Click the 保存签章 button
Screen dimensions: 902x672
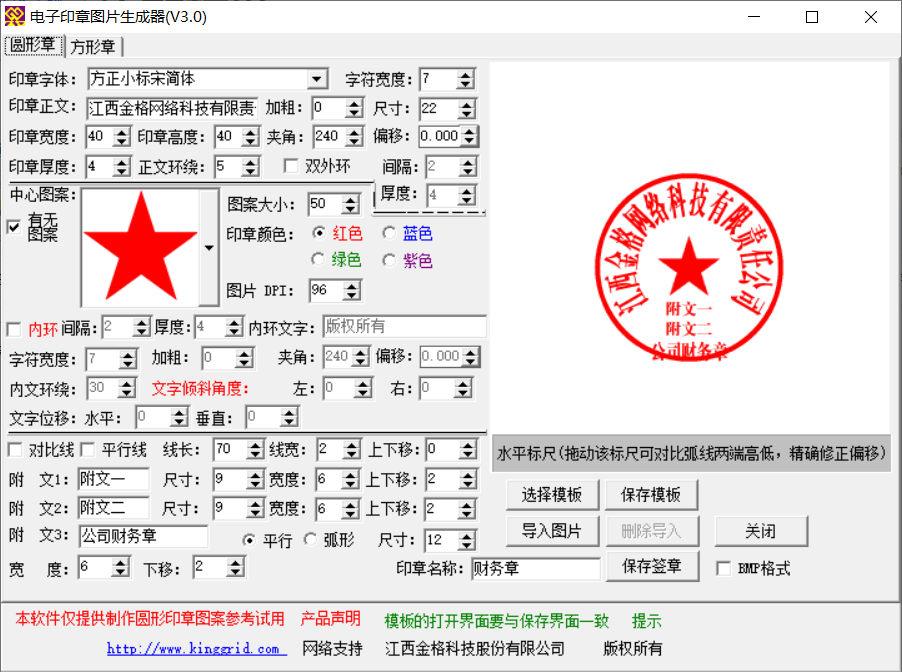click(652, 566)
